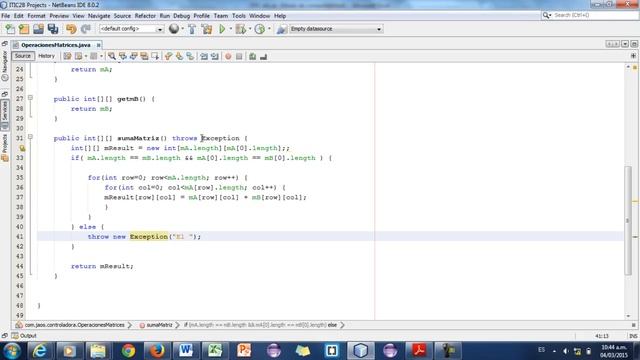Click the Shift Line Left icon in editor toolbar
640x360 pixels.
tap(204, 56)
